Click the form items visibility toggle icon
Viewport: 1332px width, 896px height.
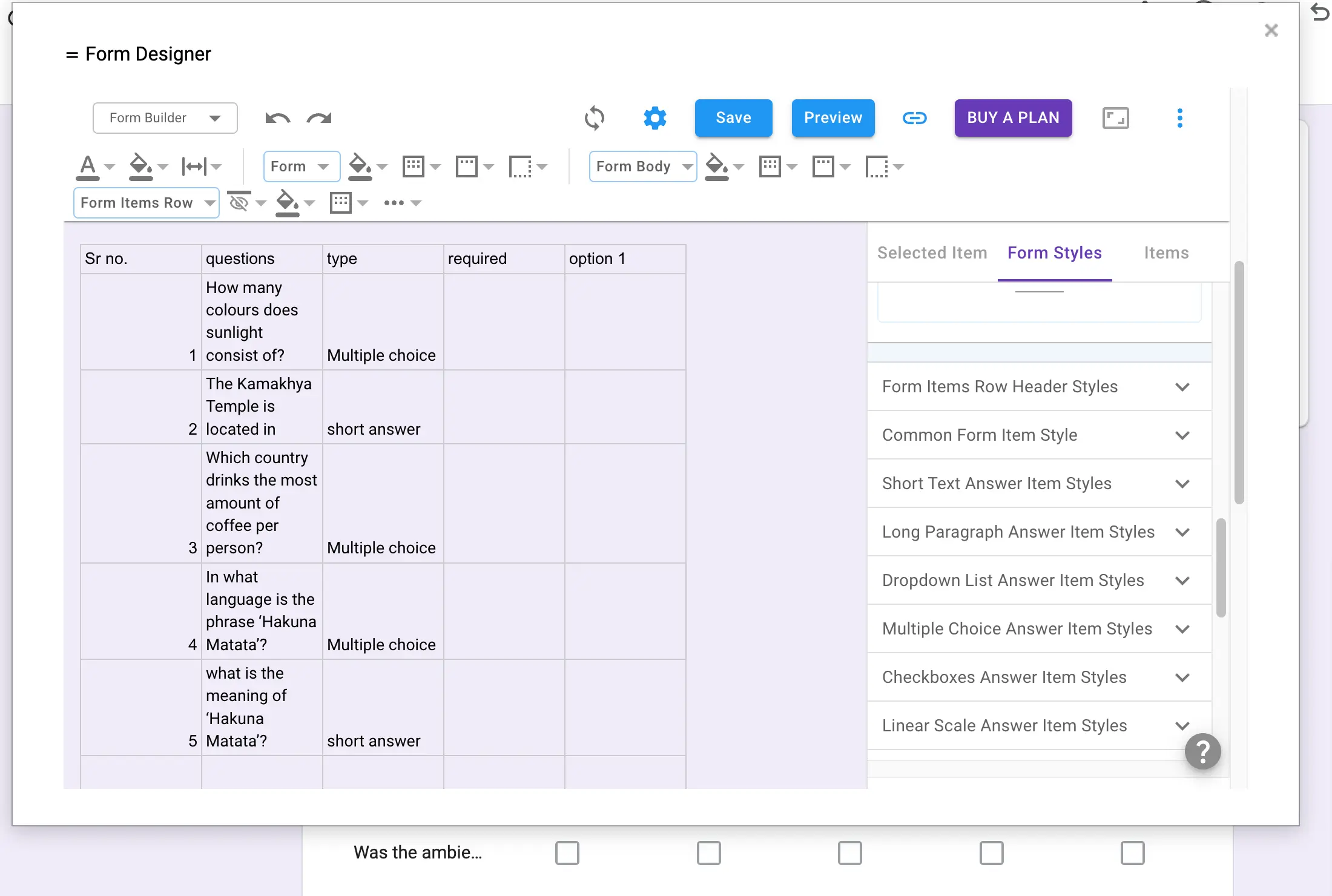point(238,201)
